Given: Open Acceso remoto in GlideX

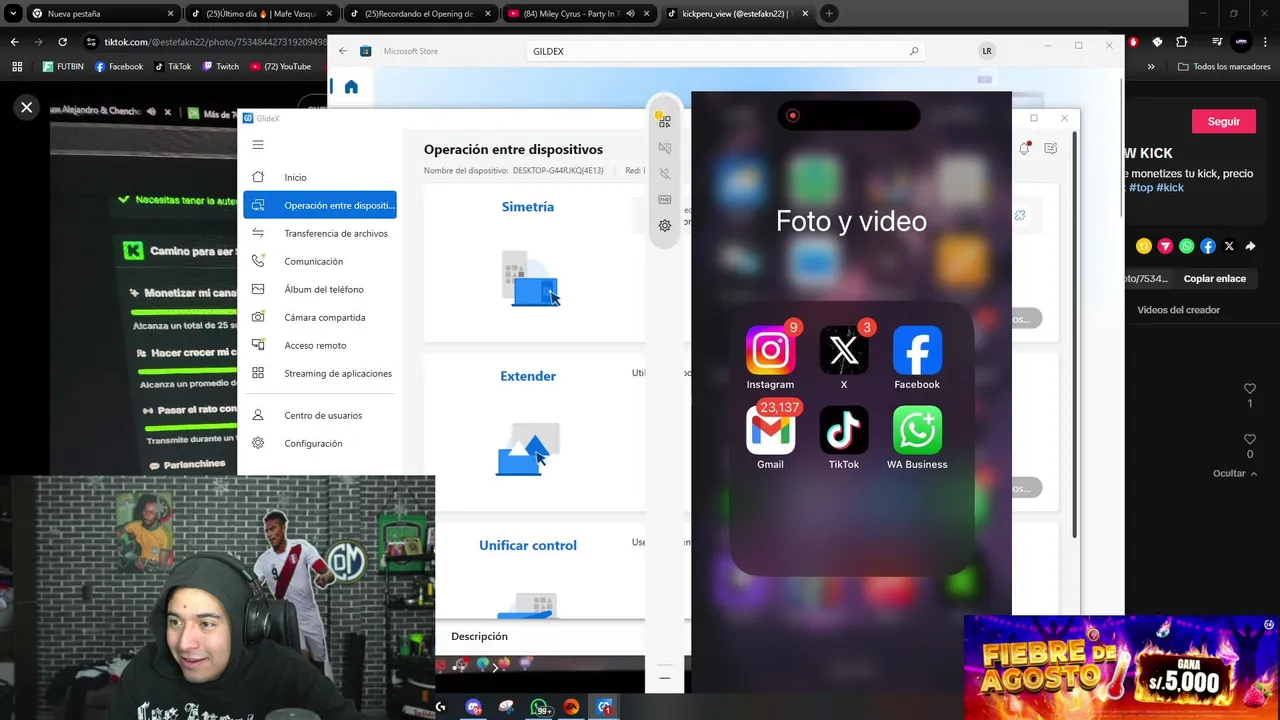Looking at the screenshot, I should click(x=320, y=345).
